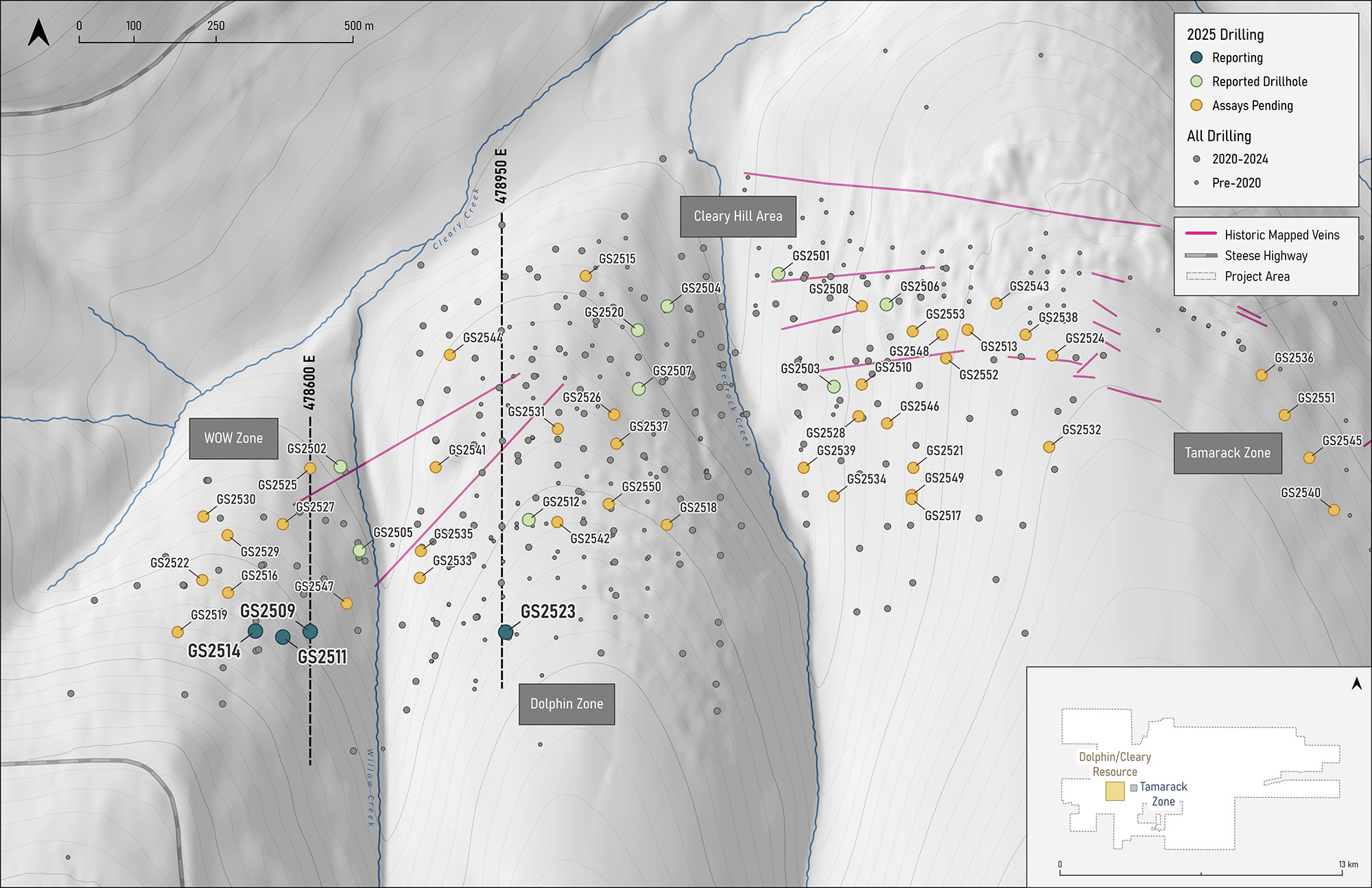
Task: Click the GS2536 orange drillhole marker
Action: (x=1262, y=375)
